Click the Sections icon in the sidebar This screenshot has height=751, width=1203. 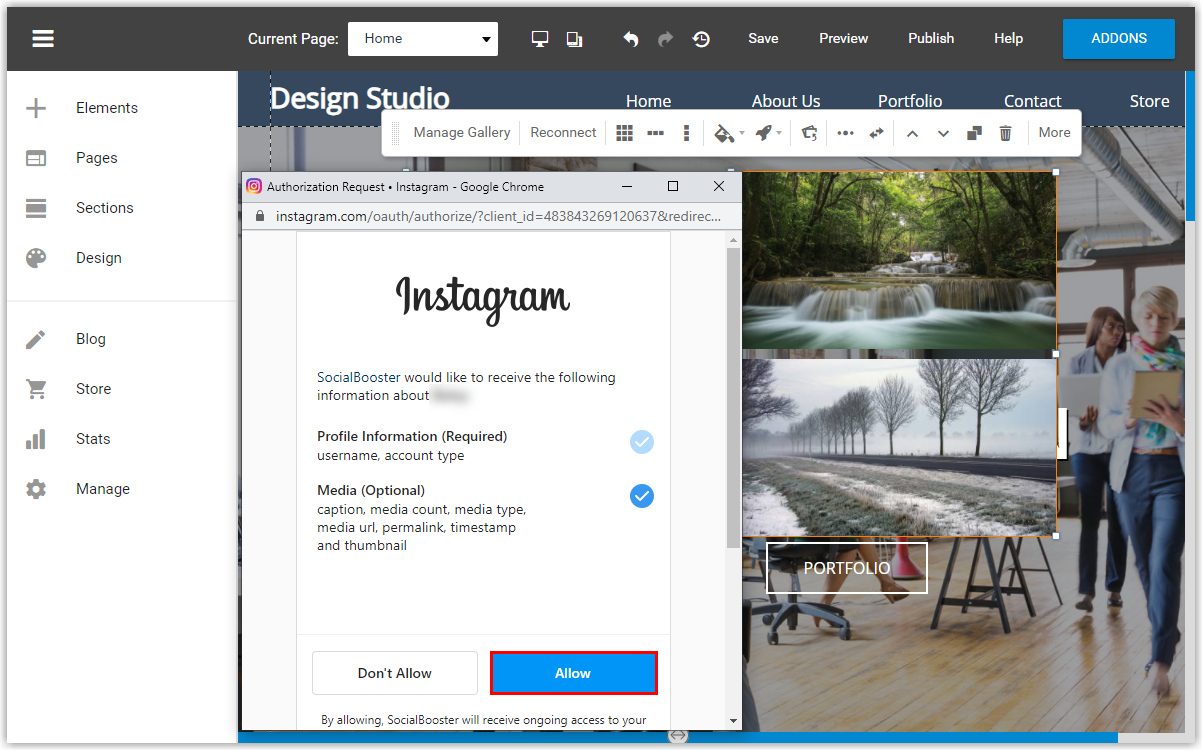pyautogui.click(x=36, y=208)
